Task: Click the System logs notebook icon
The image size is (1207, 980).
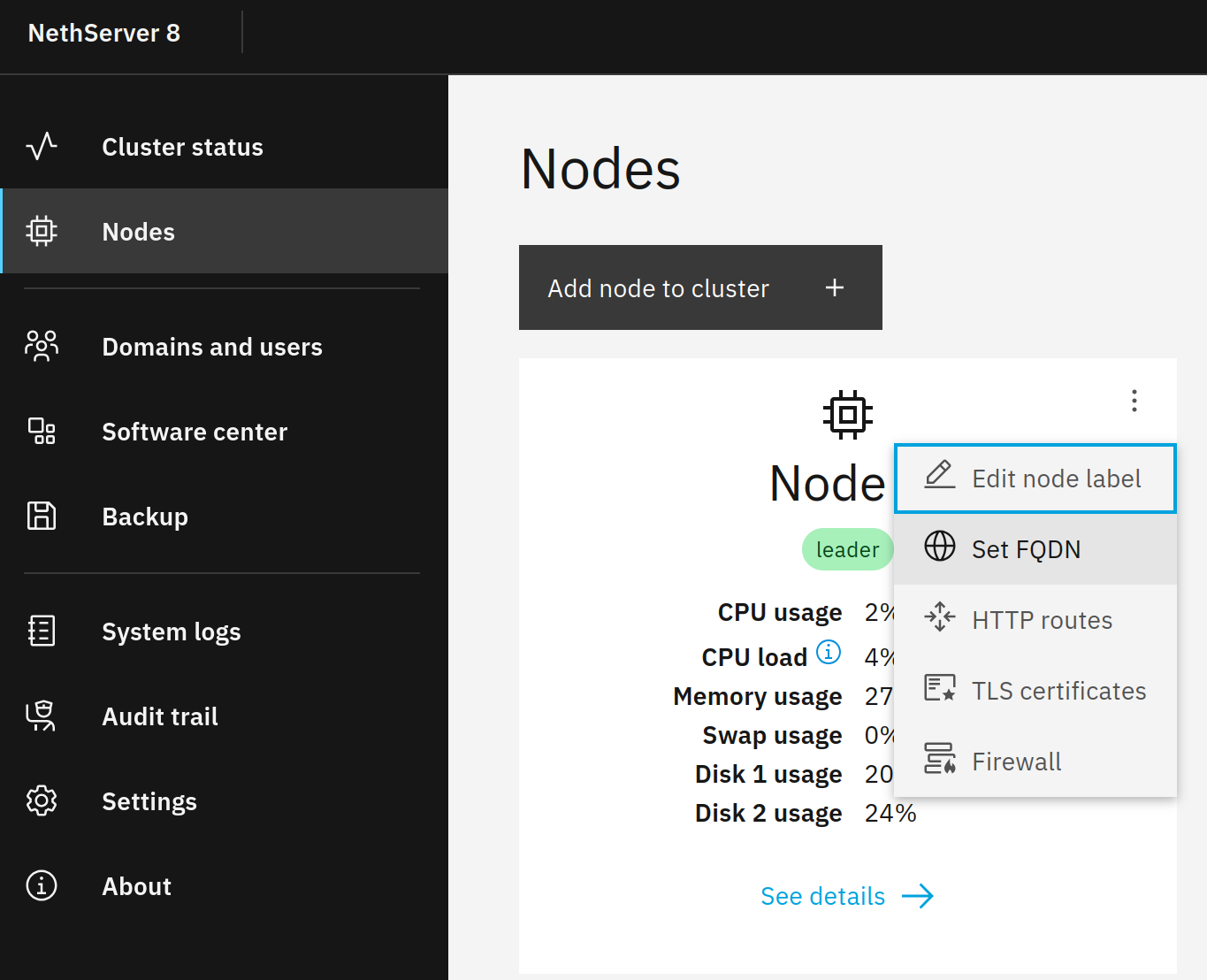Action: click(42, 631)
